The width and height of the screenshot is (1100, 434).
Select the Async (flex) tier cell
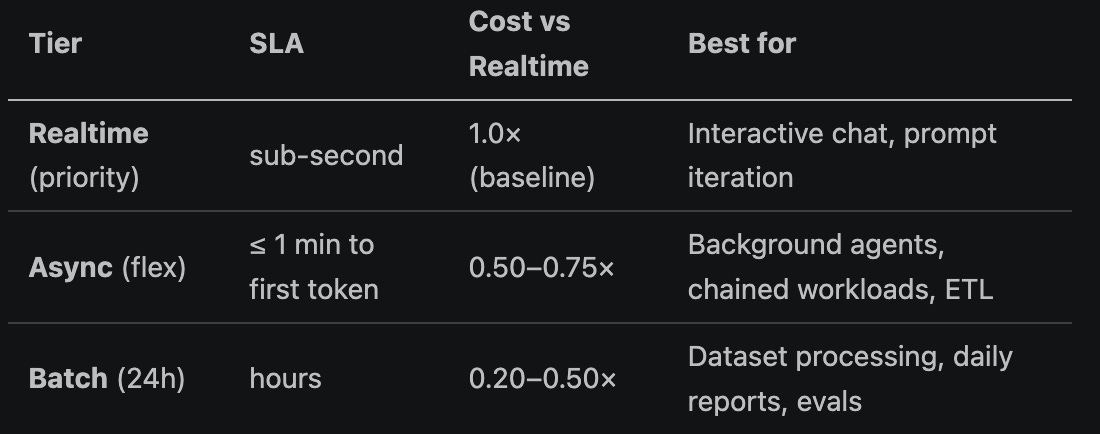pos(107,268)
